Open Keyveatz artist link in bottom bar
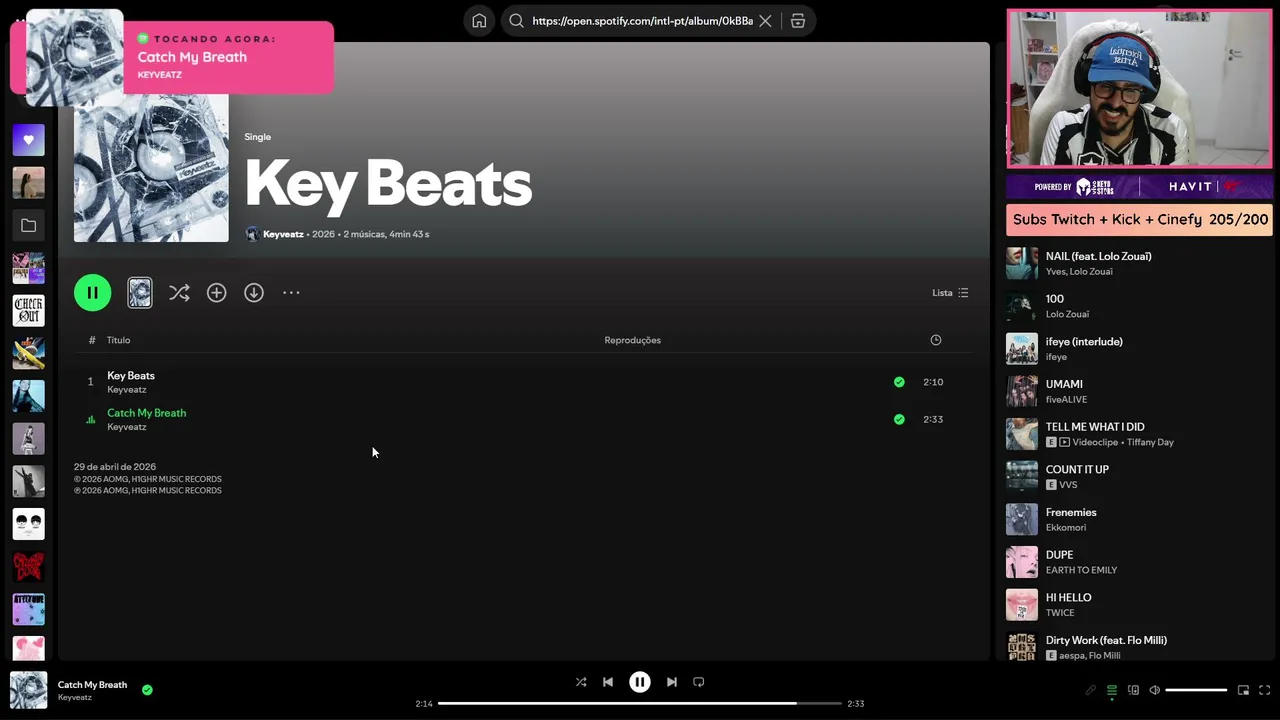This screenshot has width=1280, height=720. point(75,697)
